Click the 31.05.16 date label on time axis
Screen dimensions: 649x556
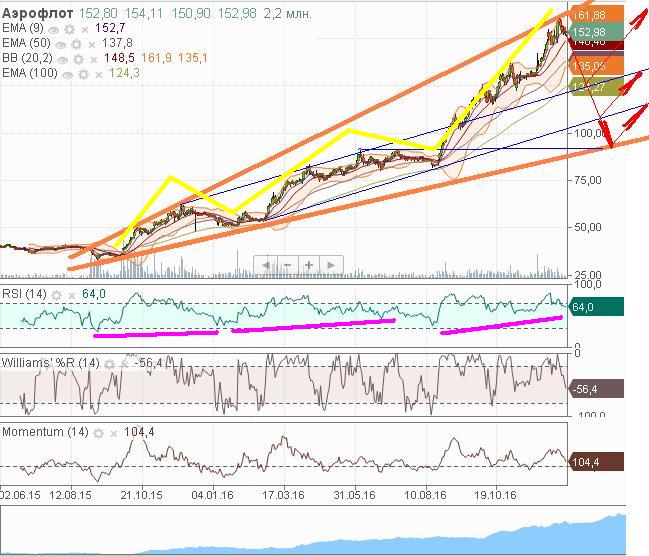point(354,495)
